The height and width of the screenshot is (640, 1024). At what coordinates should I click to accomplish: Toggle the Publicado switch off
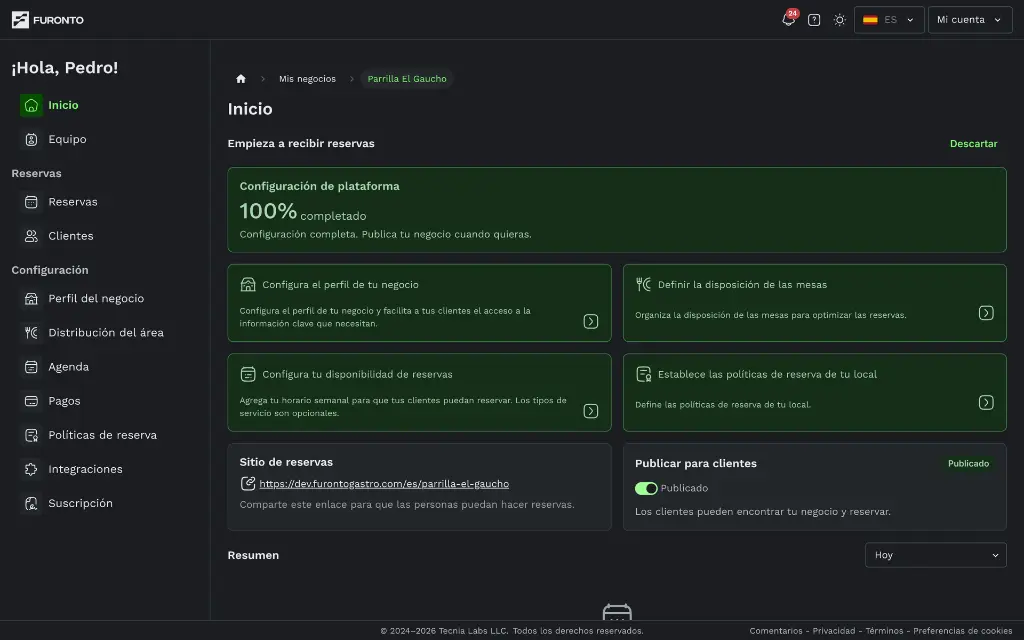[646, 488]
